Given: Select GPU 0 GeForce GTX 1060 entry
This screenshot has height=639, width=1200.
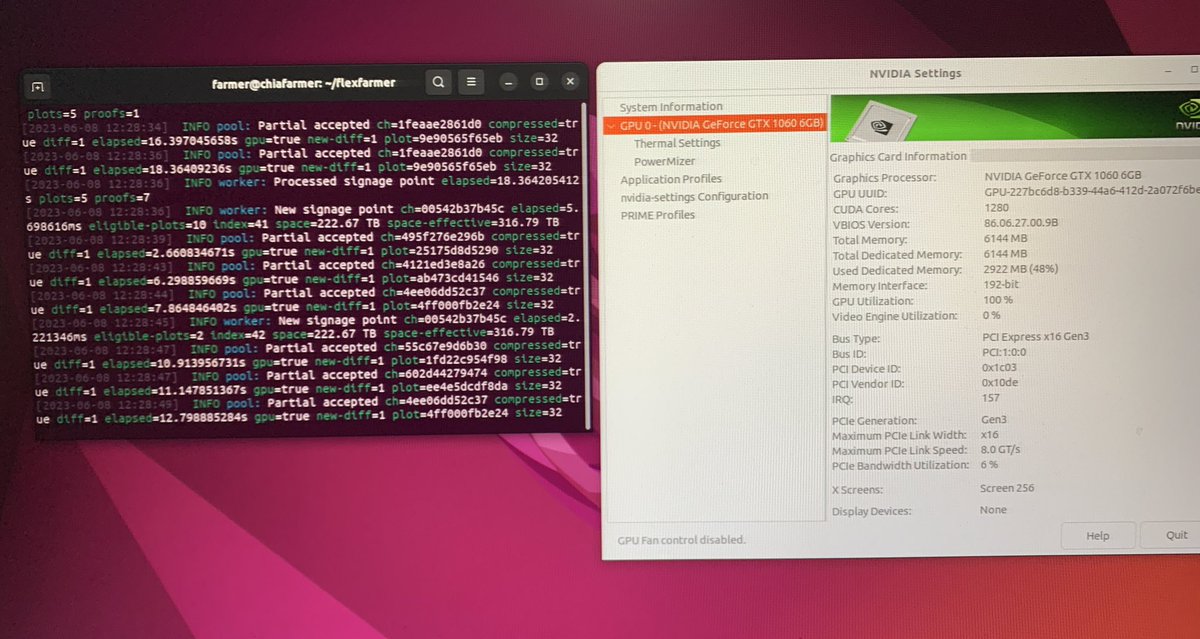Looking at the screenshot, I should click(715, 124).
